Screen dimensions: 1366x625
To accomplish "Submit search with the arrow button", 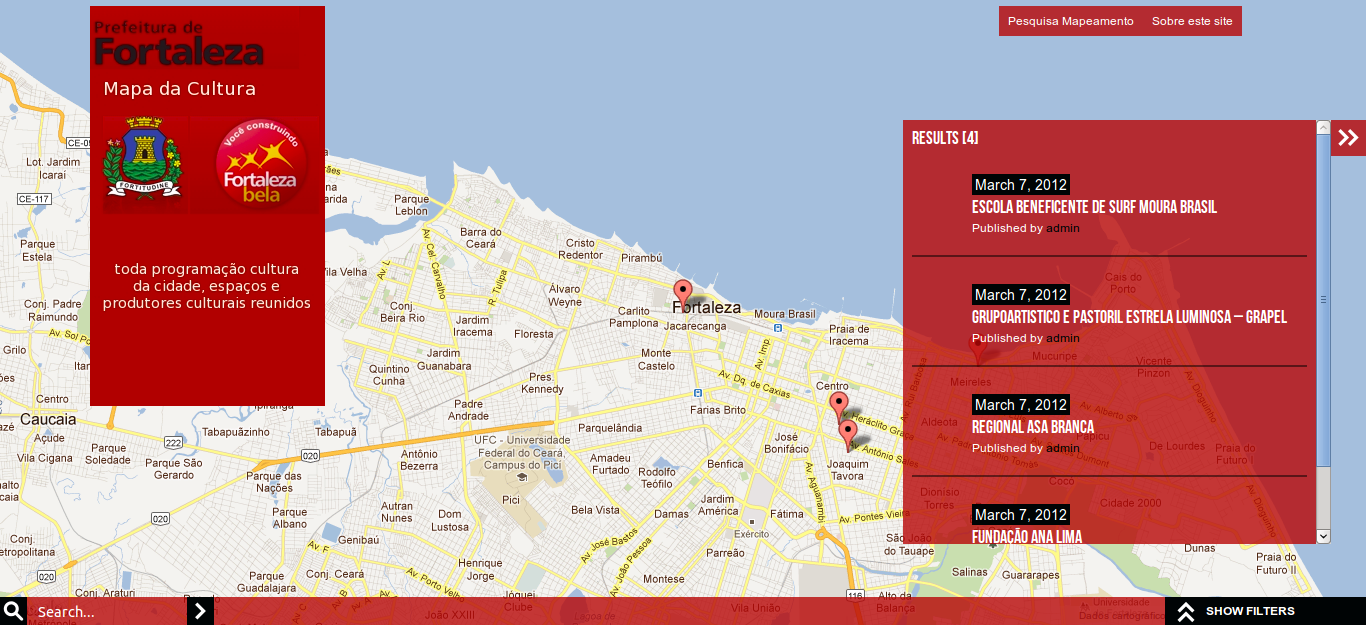I will pyautogui.click(x=201, y=611).
